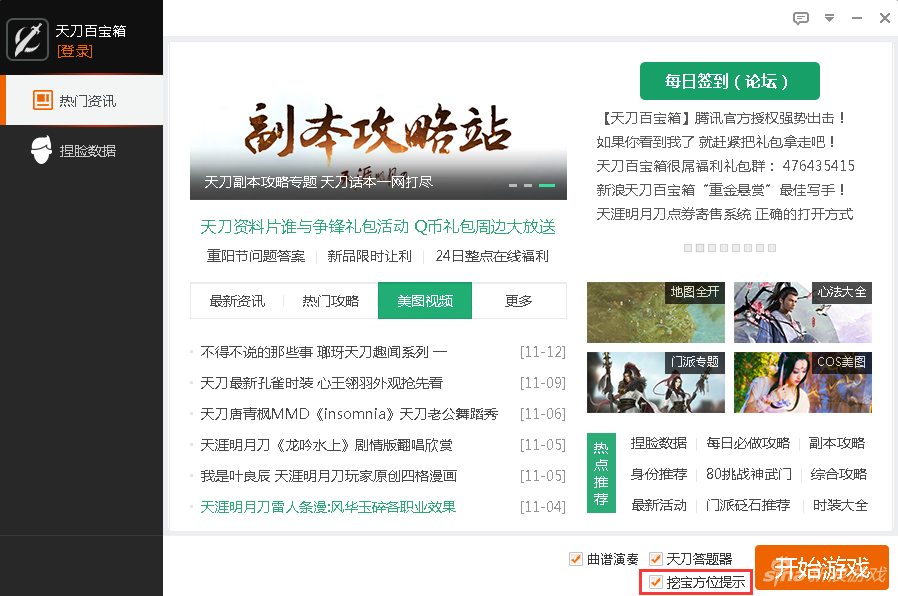Close the 天刀百宝箱 window

(x=884, y=18)
